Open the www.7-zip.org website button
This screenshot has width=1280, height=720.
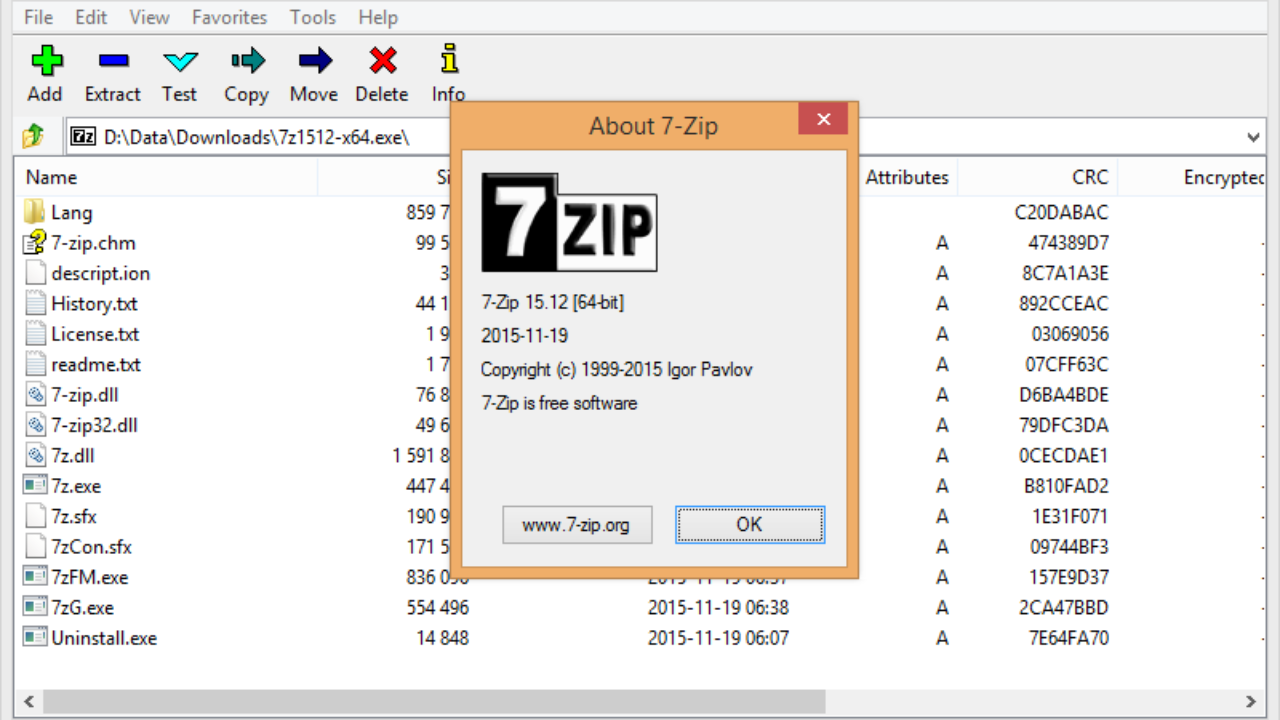click(x=577, y=524)
